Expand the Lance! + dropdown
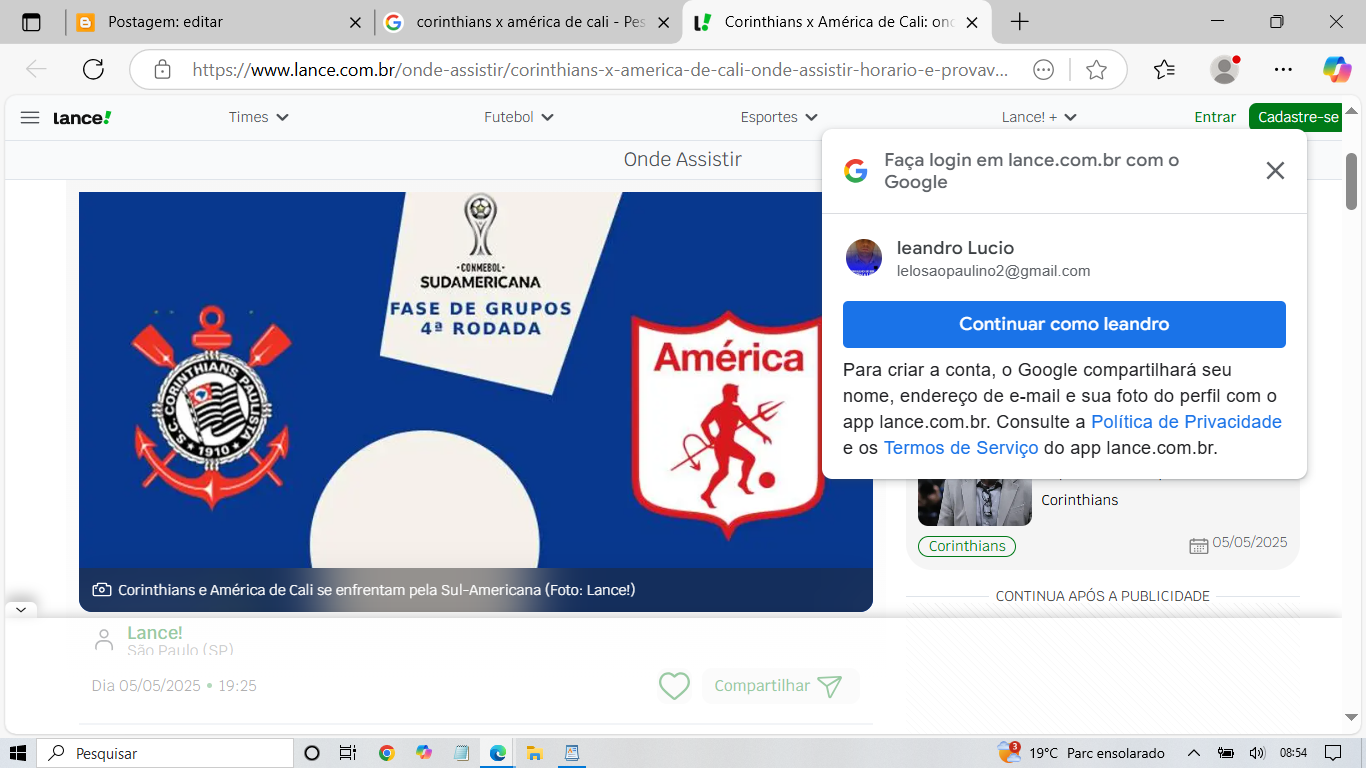1366x768 pixels. click(x=1039, y=117)
